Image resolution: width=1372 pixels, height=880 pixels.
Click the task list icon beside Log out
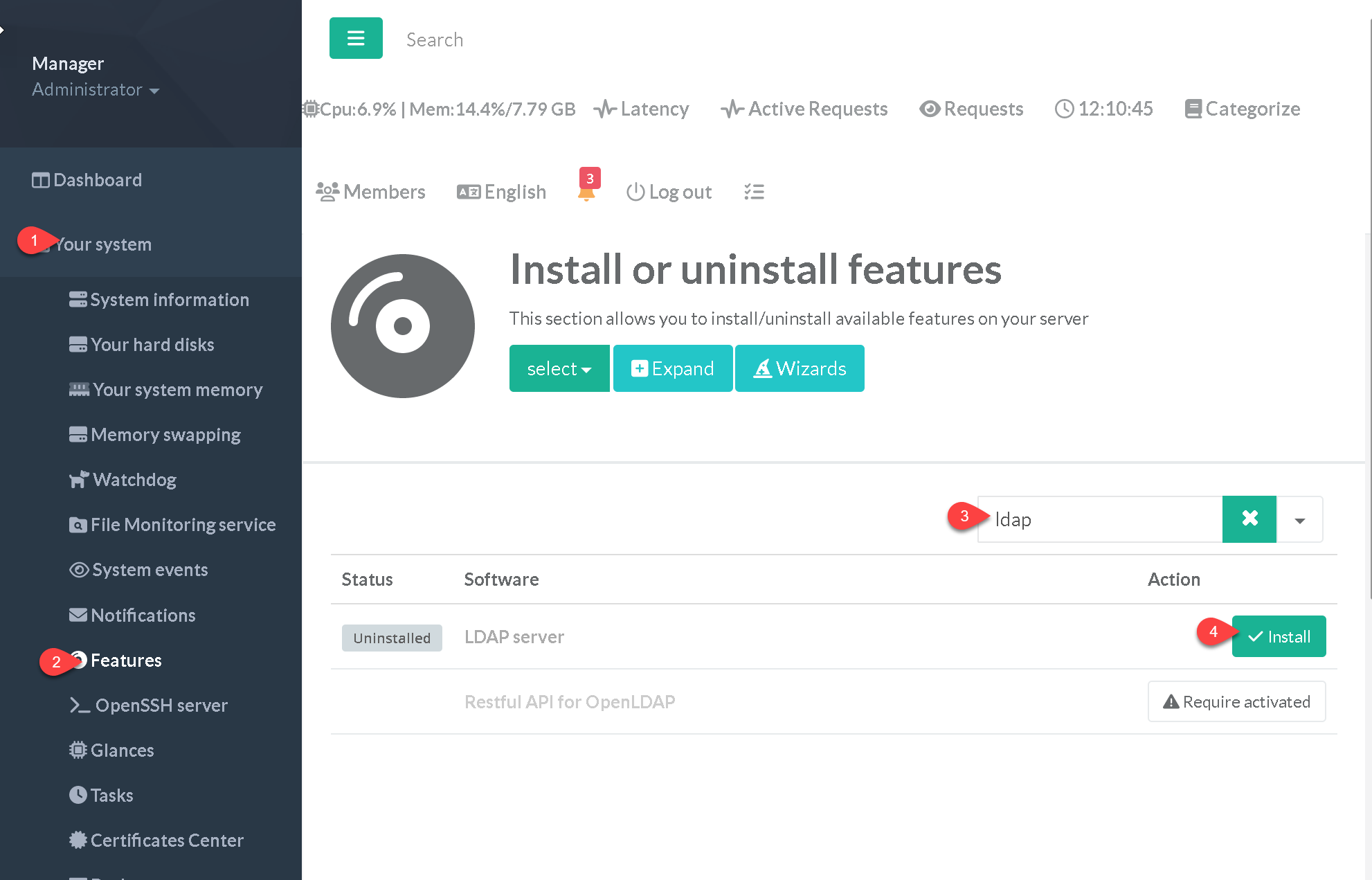(x=754, y=192)
